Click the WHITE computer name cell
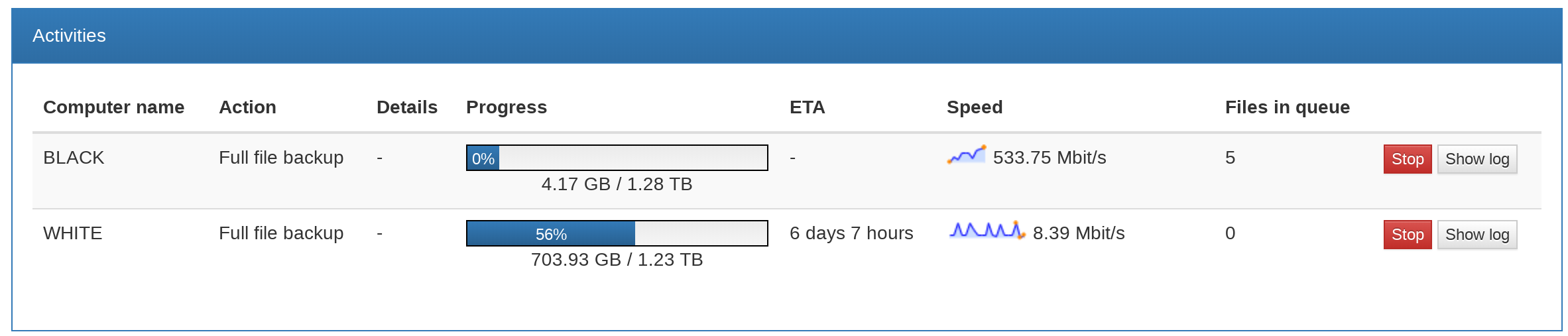This screenshot has width=1568, height=336. (73, 233)
